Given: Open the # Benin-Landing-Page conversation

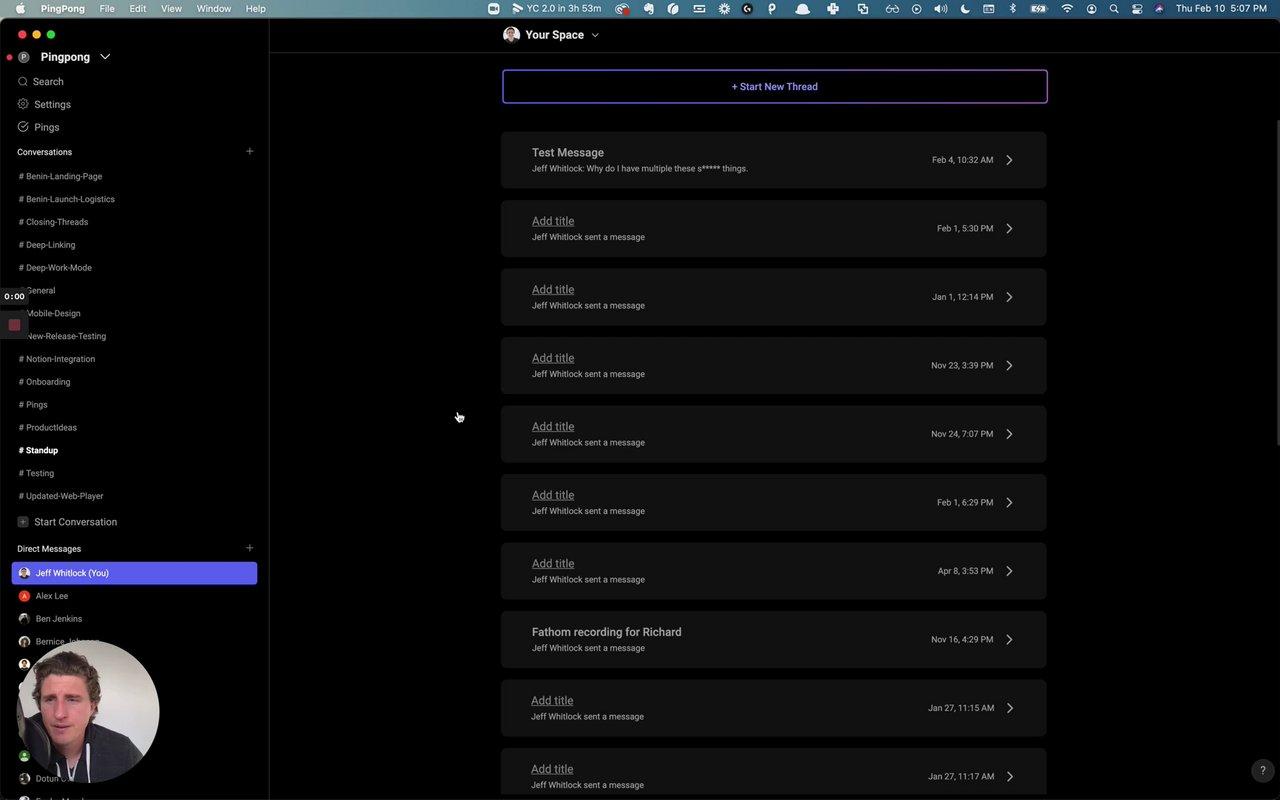Looking at the screenshot, I should [x=61, y=176].
